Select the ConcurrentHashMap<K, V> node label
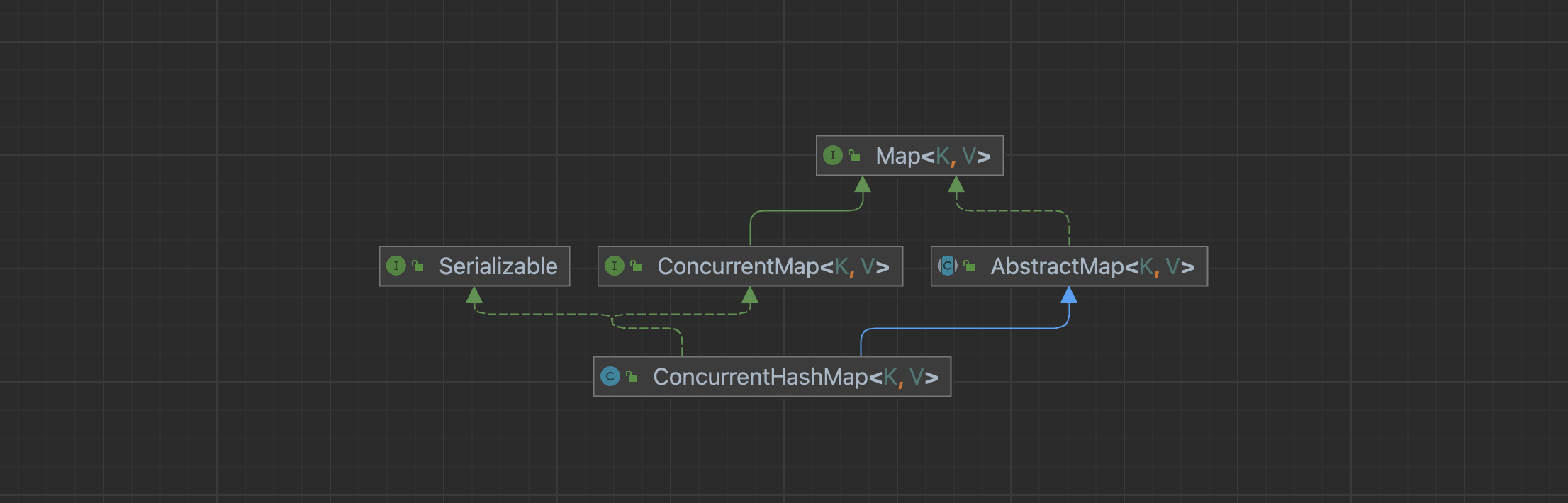This screenshot has height=503, width=1568. point(795,377)
